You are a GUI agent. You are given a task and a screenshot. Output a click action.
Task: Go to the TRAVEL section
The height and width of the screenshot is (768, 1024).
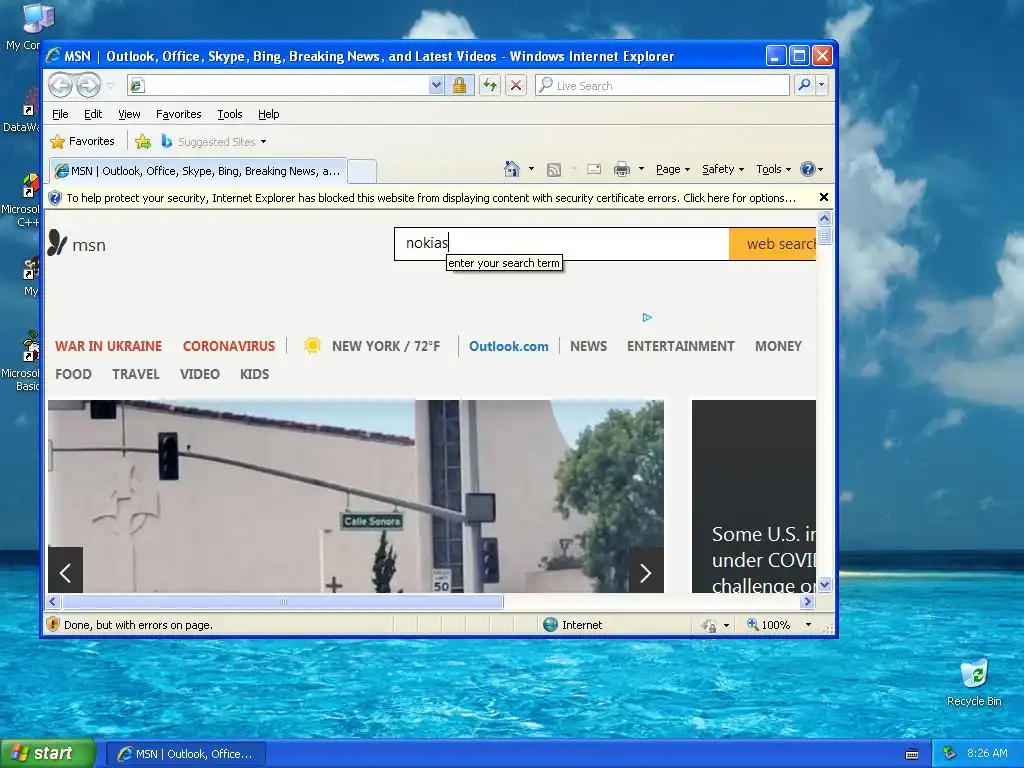[135, 374]
